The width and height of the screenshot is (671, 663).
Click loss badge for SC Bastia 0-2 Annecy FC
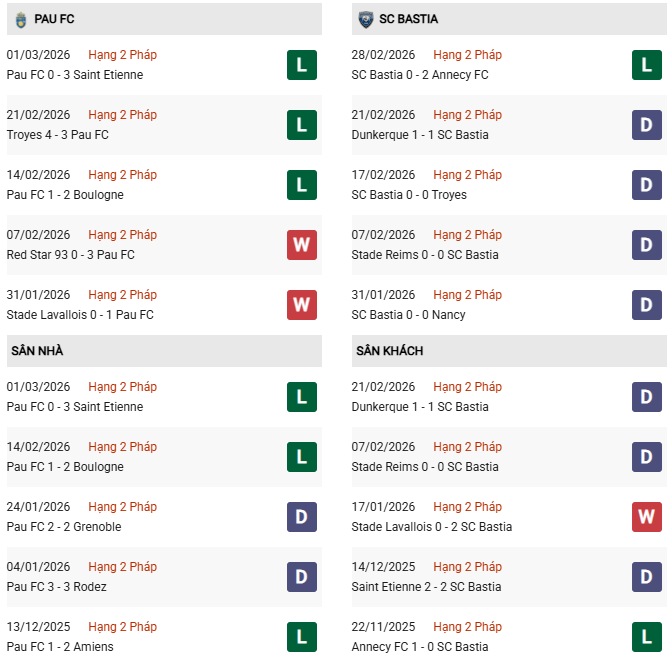(647, 65)
